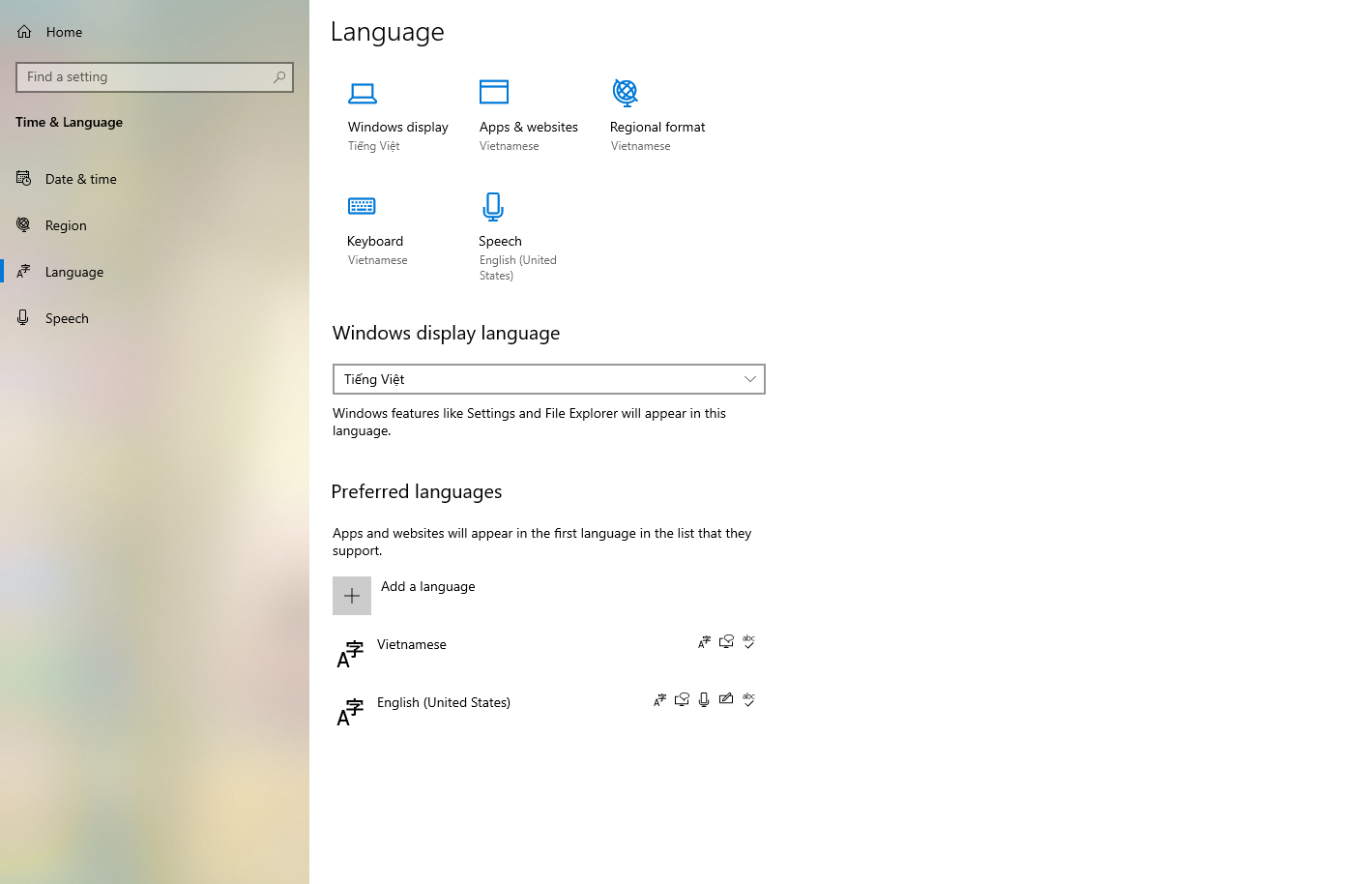1372x884 pixels.
Task: Click the Vietnamese language entry icon
Action: (350, 654)
